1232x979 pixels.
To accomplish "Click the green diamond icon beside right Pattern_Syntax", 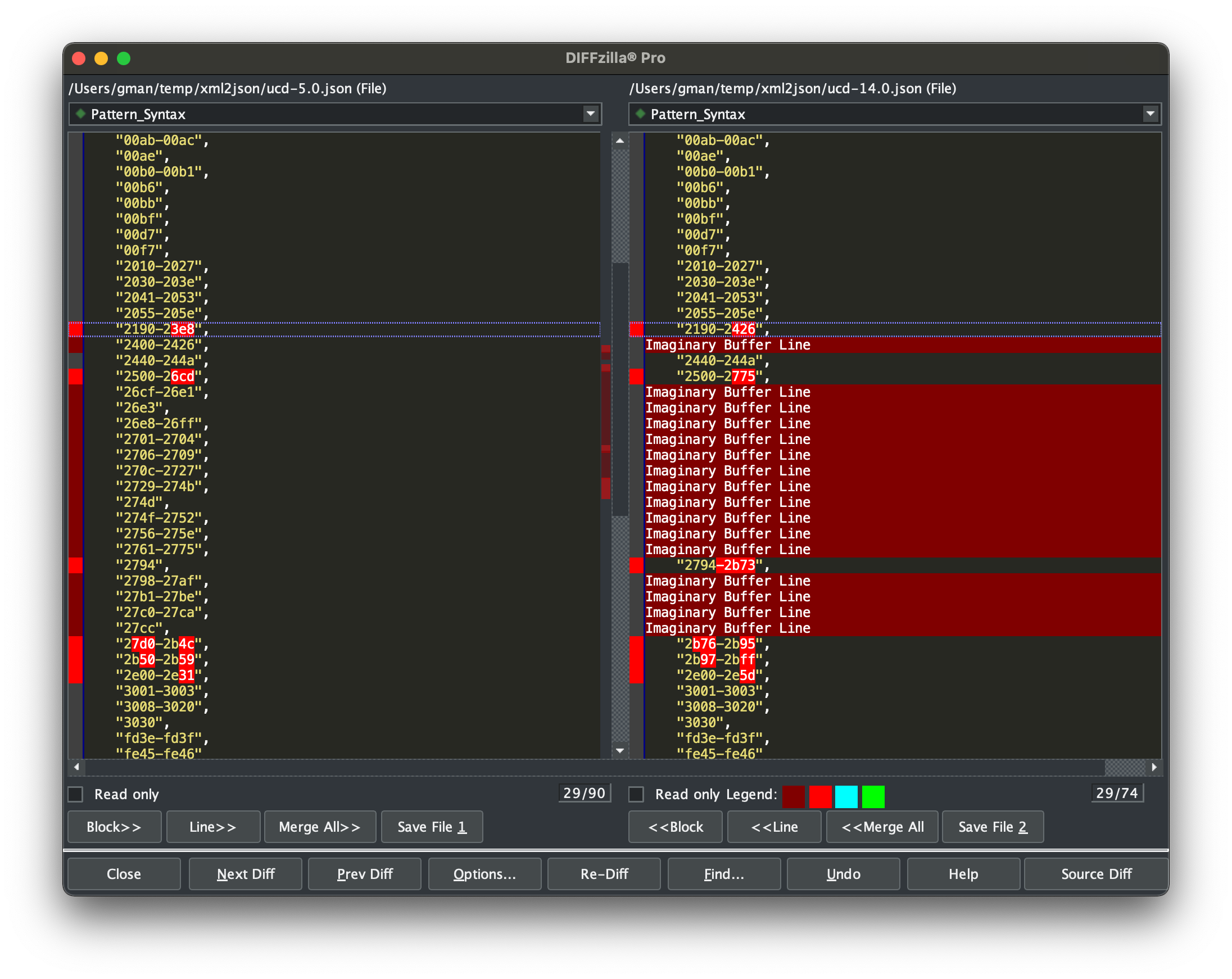I will pyautogui.click(x=641, y=114).
